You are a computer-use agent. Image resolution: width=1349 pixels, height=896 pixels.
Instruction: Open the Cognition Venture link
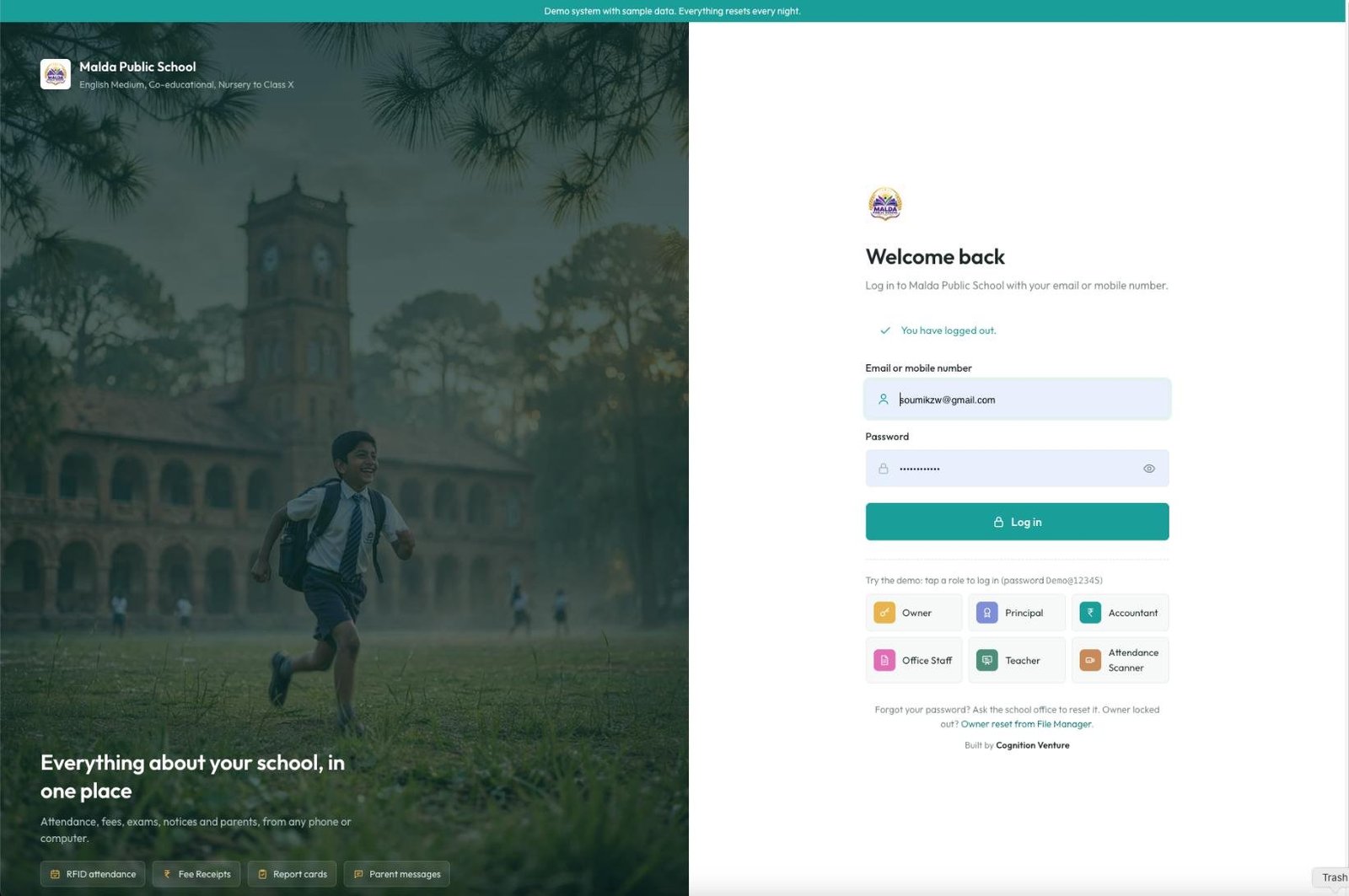pyautogui.click(x=1032, y=745)
